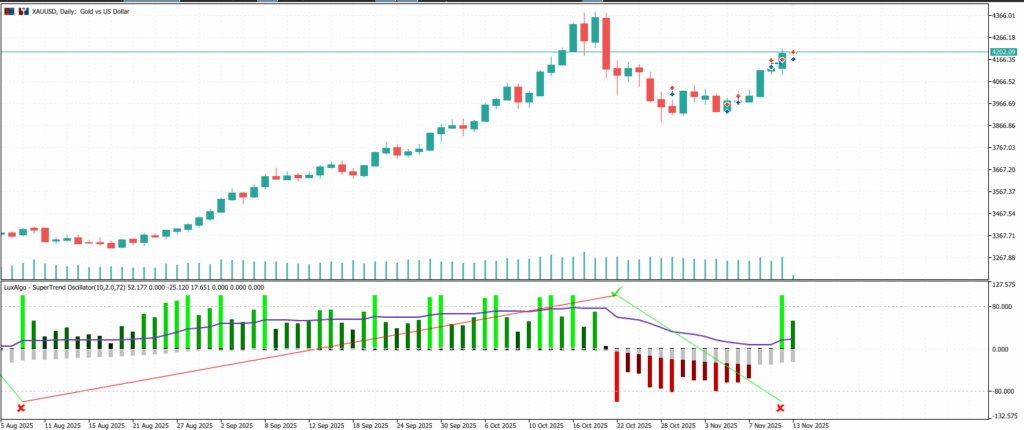This screenshot has height=430, width=1024.
Task: Click the tall red candle after October peak
Action: pyautogui.click(x=606, y=45)
